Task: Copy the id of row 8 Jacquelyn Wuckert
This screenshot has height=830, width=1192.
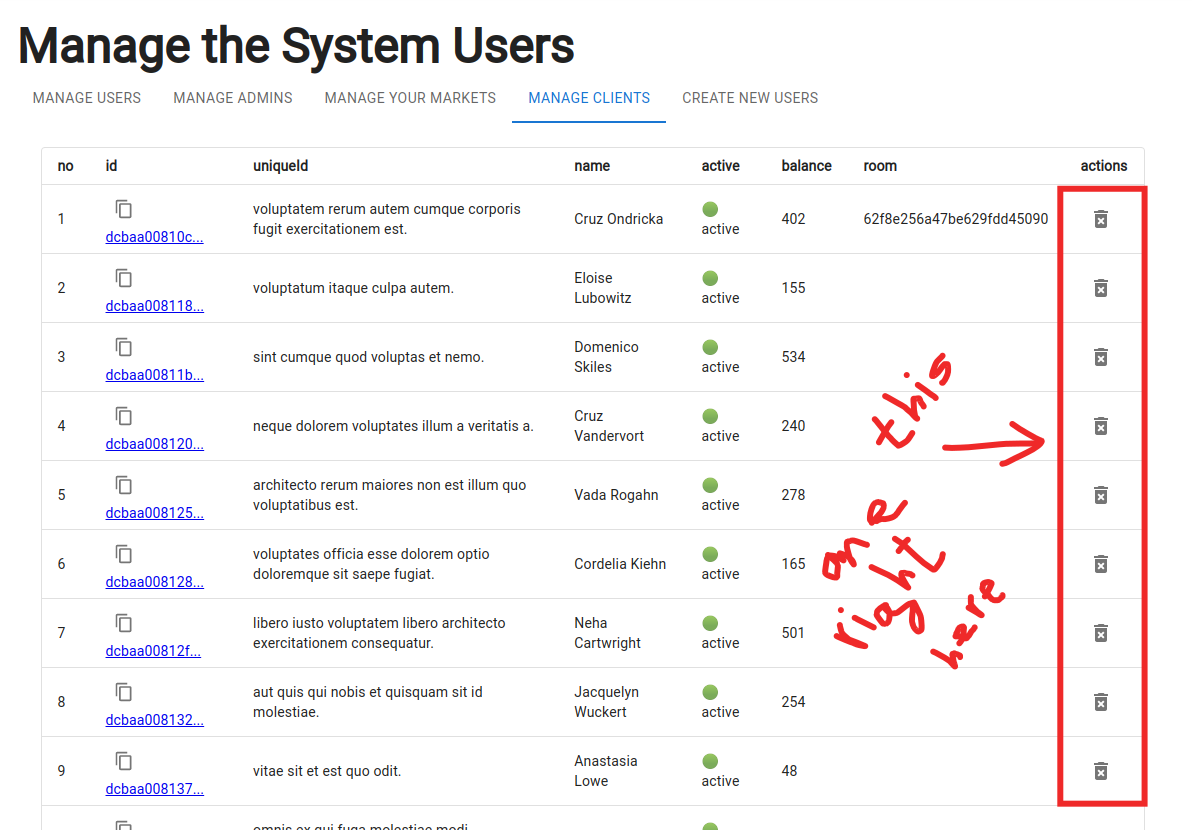Action: pos(124,692)
